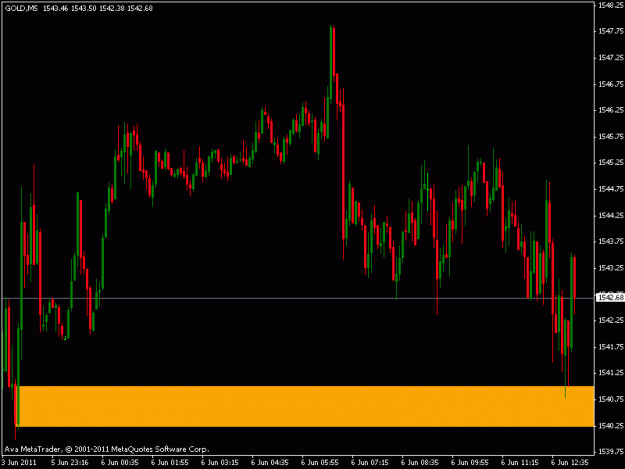Click the 1540.25 price scale label
The image size is (625, 469).
(611, 426)
